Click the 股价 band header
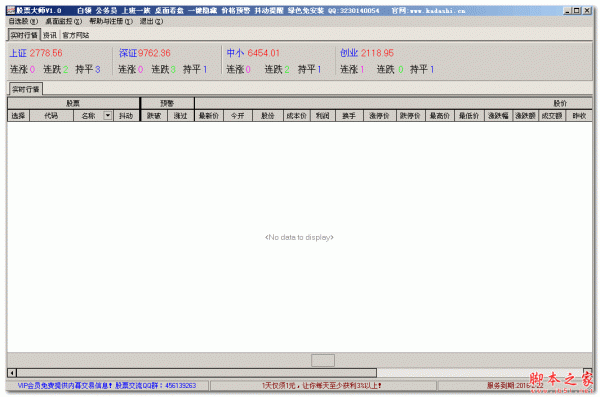This screenshot has width=600, height=397. point(393,103)
